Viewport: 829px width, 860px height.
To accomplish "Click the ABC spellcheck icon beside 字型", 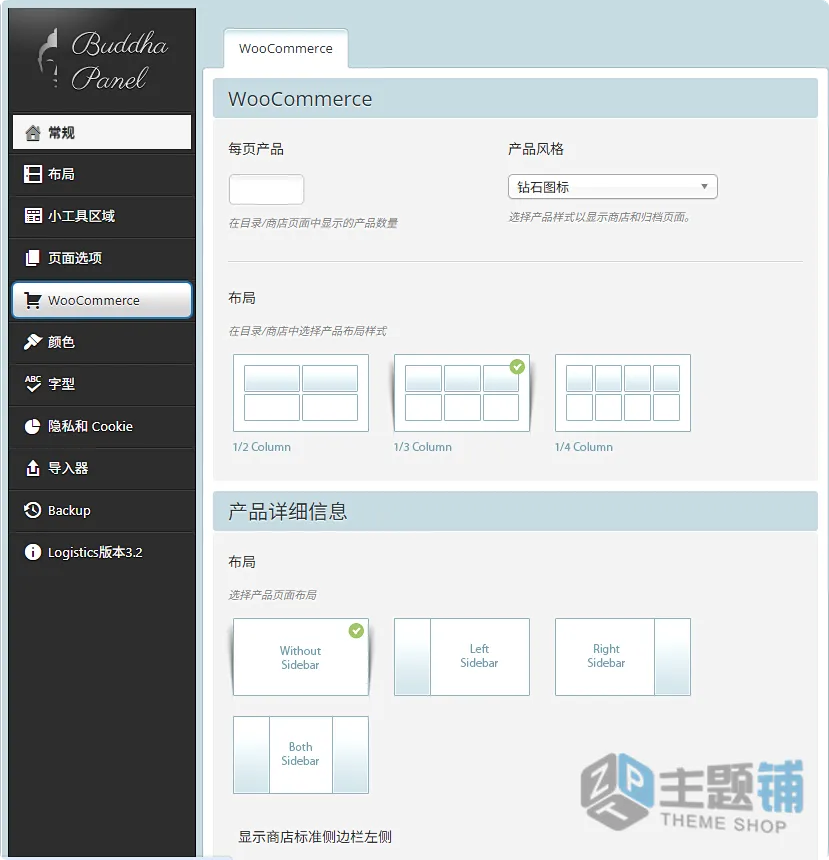I will click(33, 384).
